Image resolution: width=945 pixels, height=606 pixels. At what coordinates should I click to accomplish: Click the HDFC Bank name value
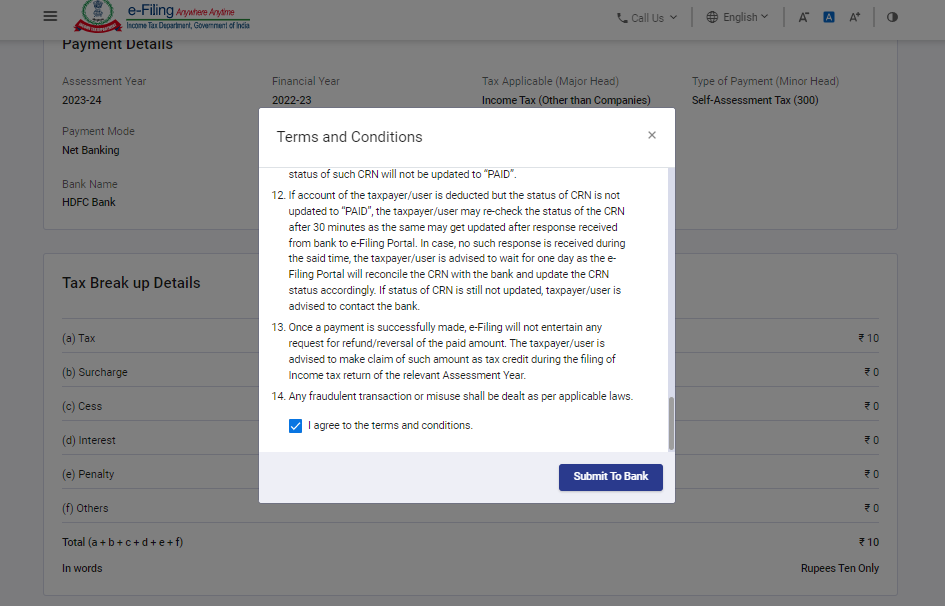click(x=89, y=202)
